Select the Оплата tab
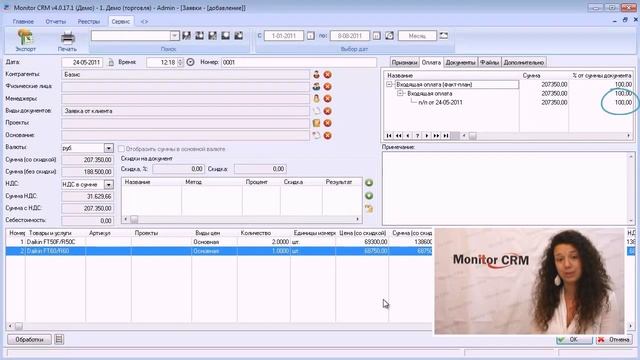The width and height of the screenshot is (640, 360). tap(431, 62)
